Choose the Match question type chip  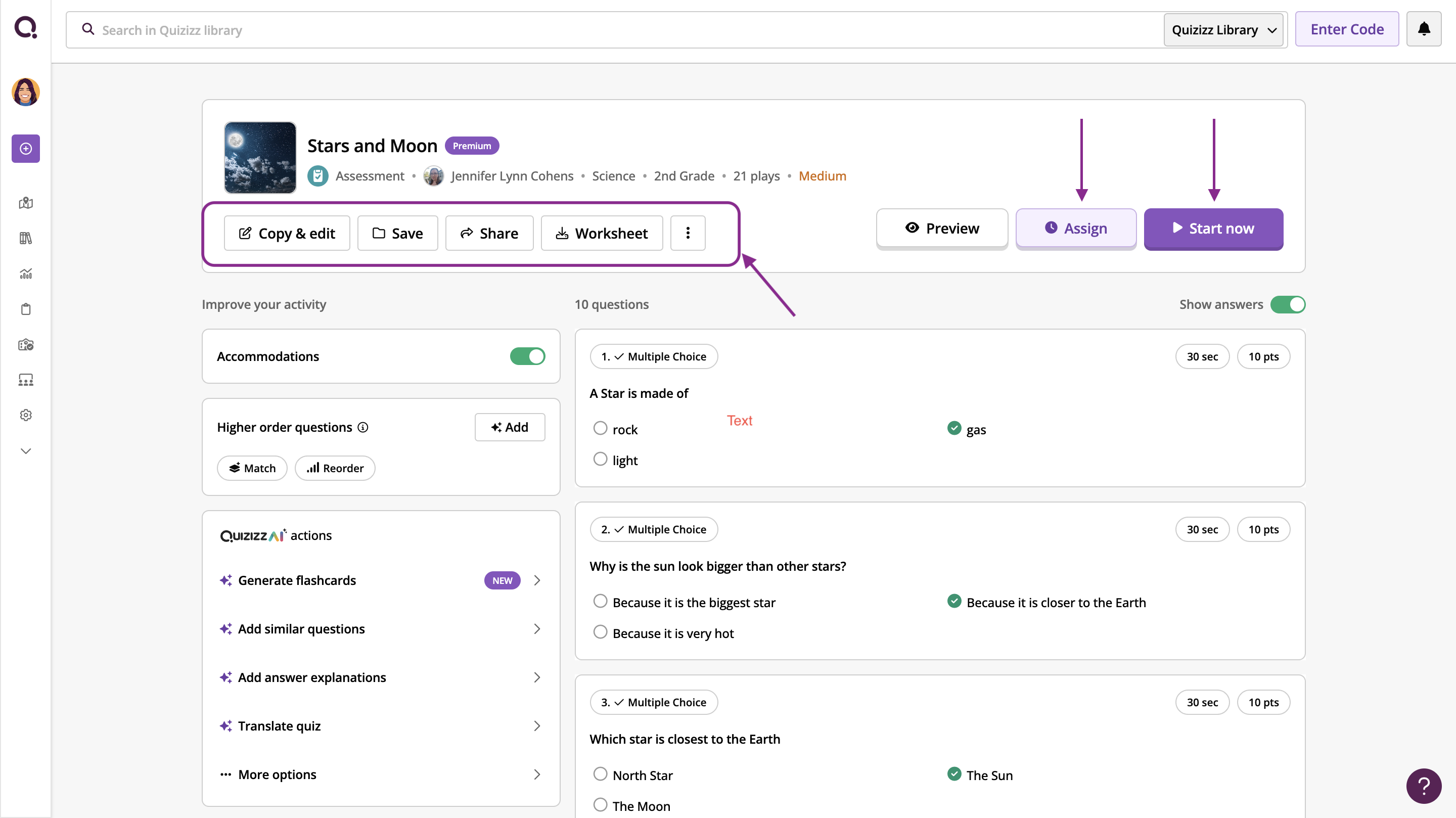click(252, 468)
